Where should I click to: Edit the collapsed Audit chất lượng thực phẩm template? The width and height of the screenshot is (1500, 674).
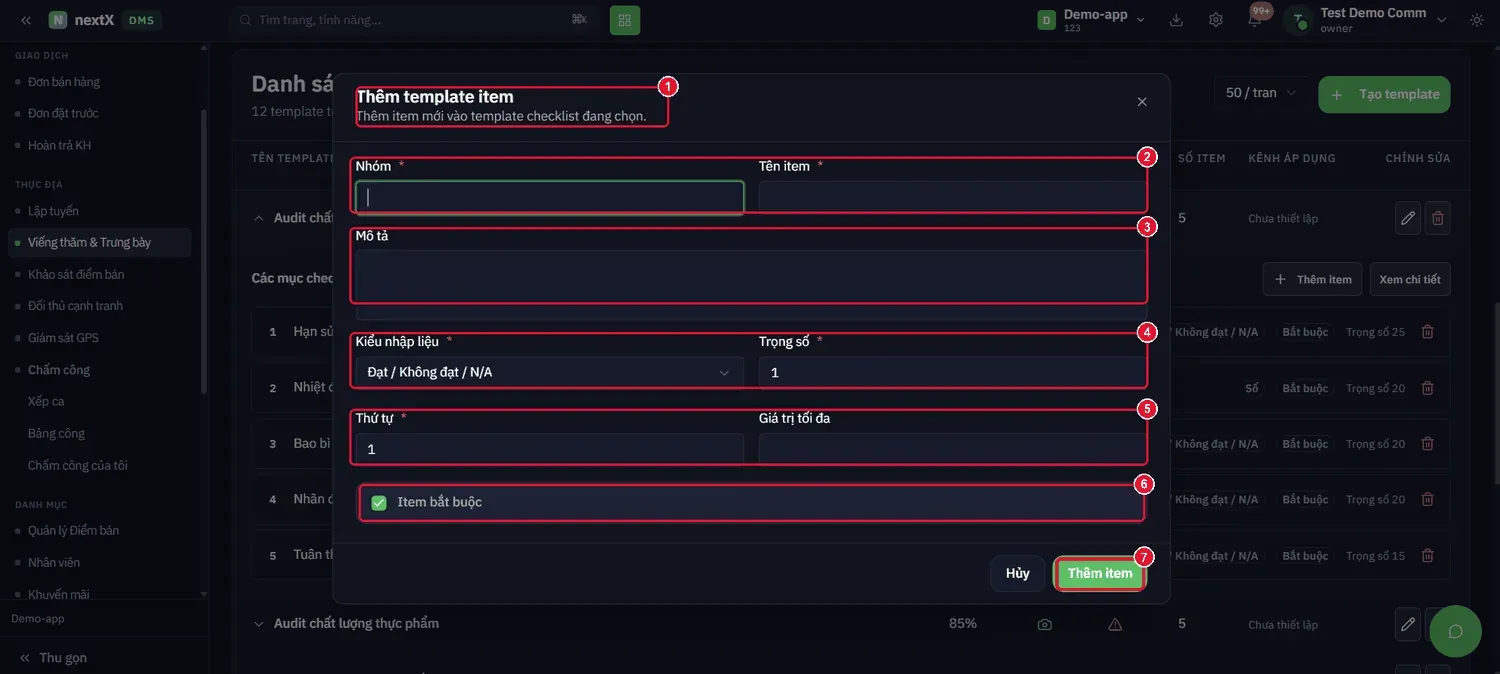(1408, 624)
